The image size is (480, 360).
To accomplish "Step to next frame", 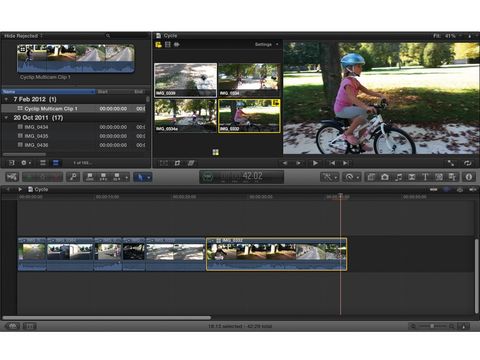I will click(298, 163).
